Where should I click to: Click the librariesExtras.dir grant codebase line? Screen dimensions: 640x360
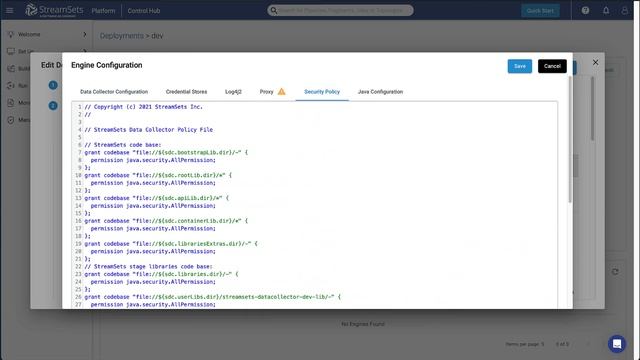[x=171, y=244]
